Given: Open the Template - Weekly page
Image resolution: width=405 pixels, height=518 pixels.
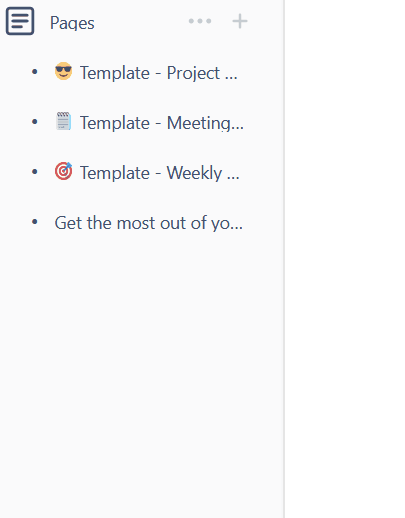Looking at the screenshot, I should (x=160, y=173).
